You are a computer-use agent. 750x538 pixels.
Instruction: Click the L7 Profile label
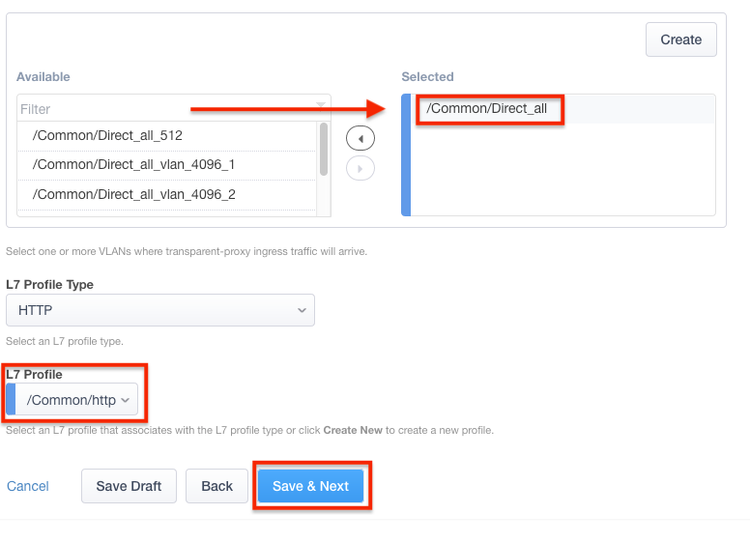coord(34,374)
